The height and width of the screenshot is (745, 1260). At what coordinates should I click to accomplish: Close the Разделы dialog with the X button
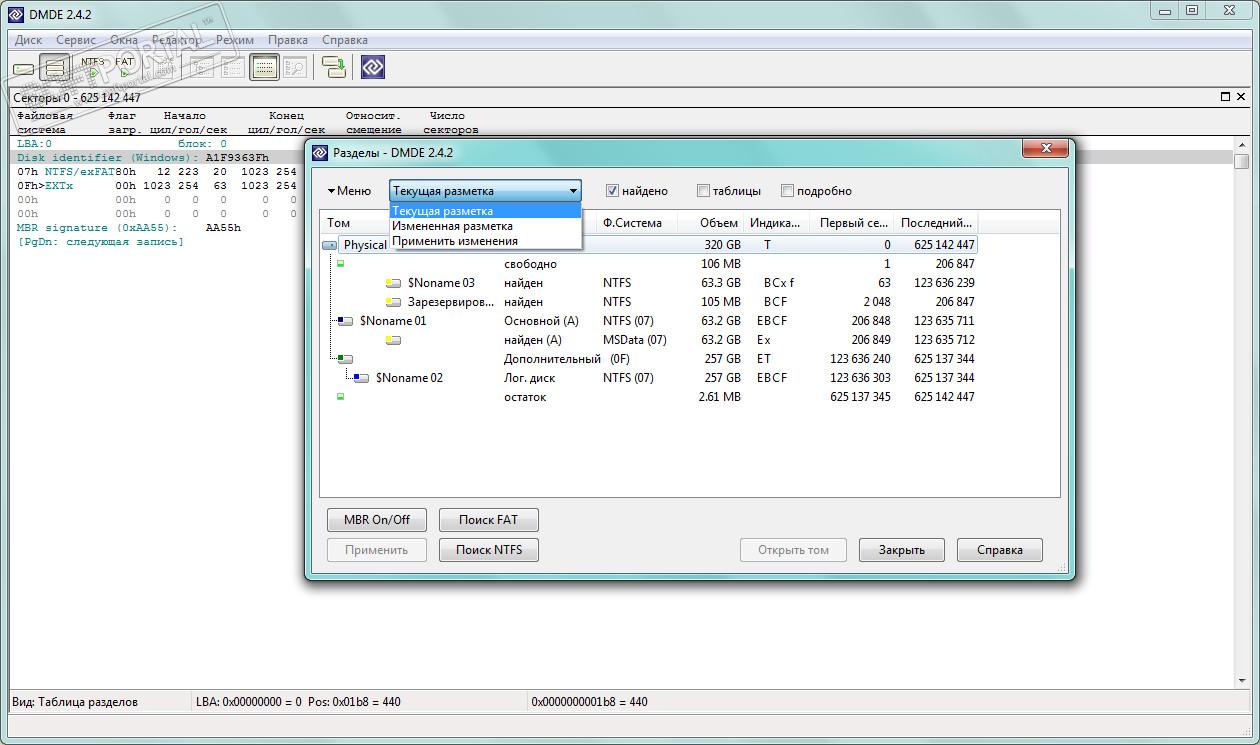point(1046,149)
